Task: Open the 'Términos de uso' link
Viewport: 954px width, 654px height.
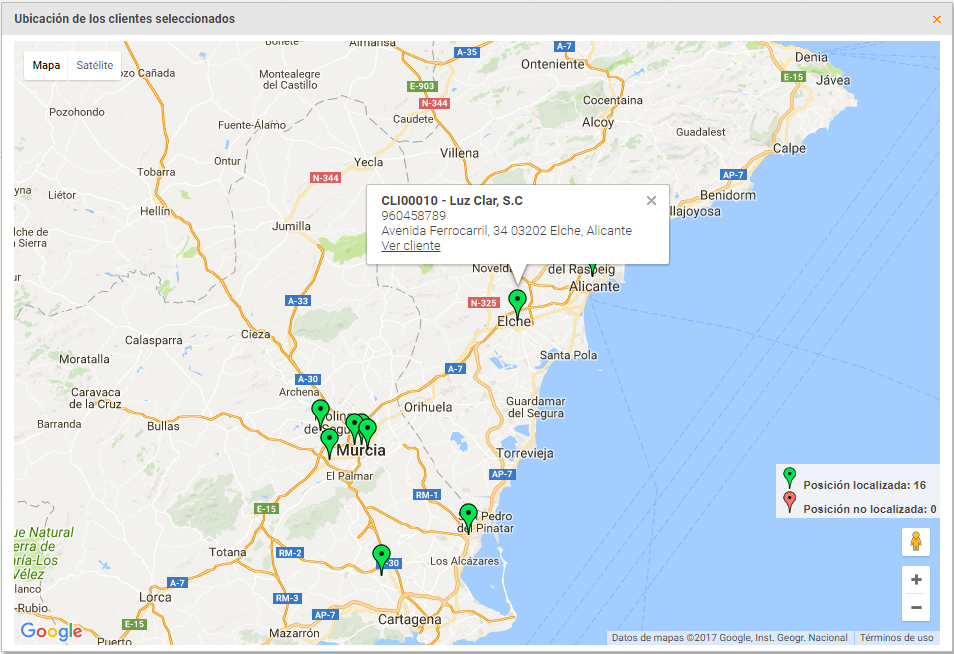Action: coord(896,638)
